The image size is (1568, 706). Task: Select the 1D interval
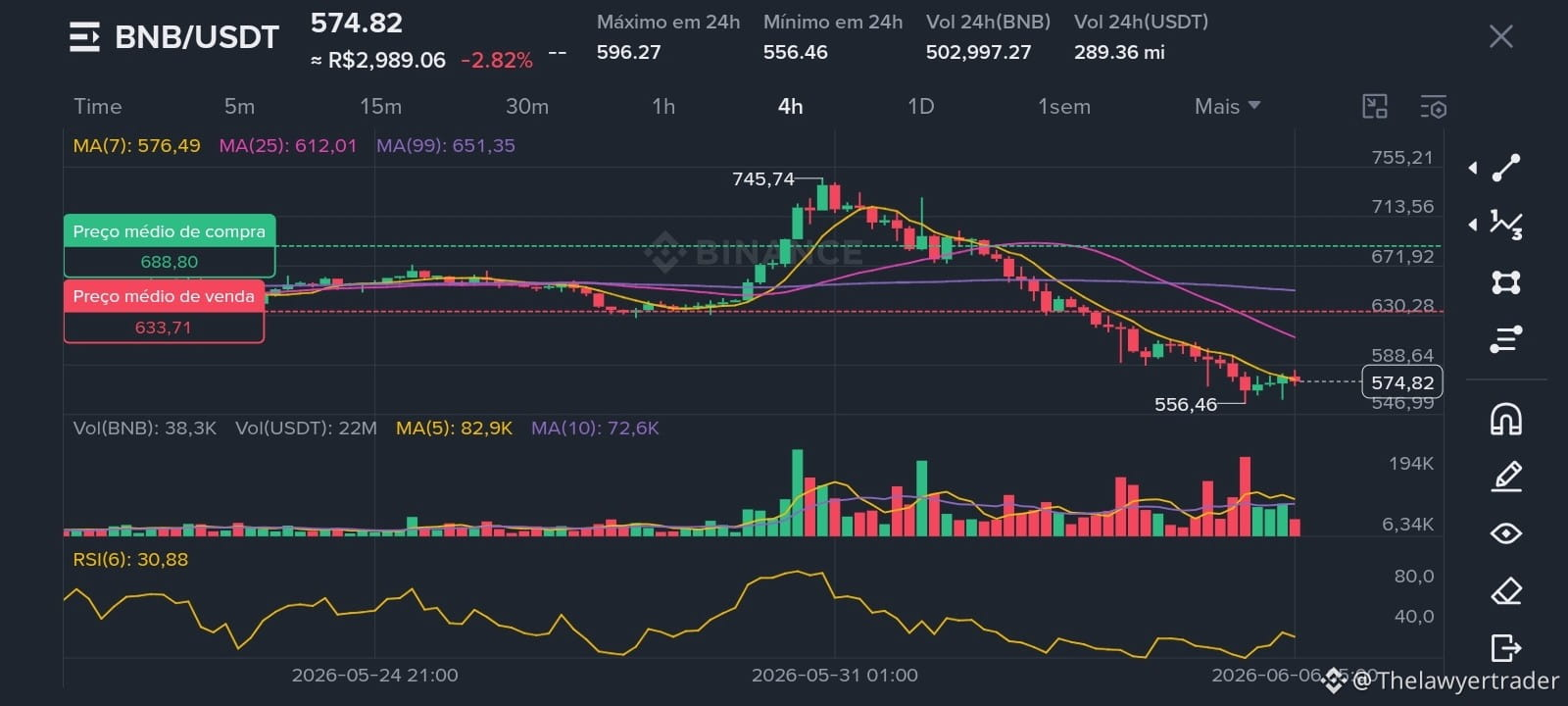tap(920, 106)
